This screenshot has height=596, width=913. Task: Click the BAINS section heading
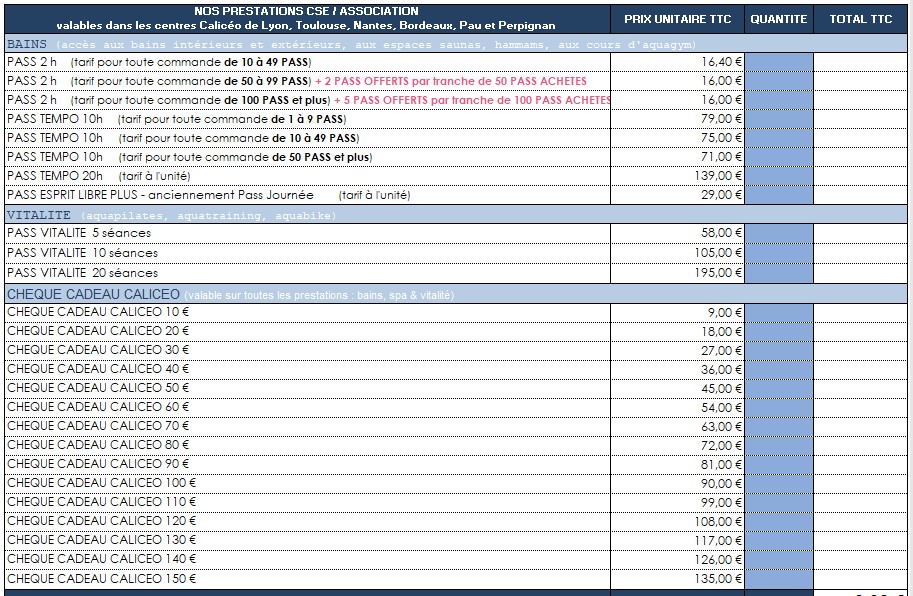pos(27,44)
